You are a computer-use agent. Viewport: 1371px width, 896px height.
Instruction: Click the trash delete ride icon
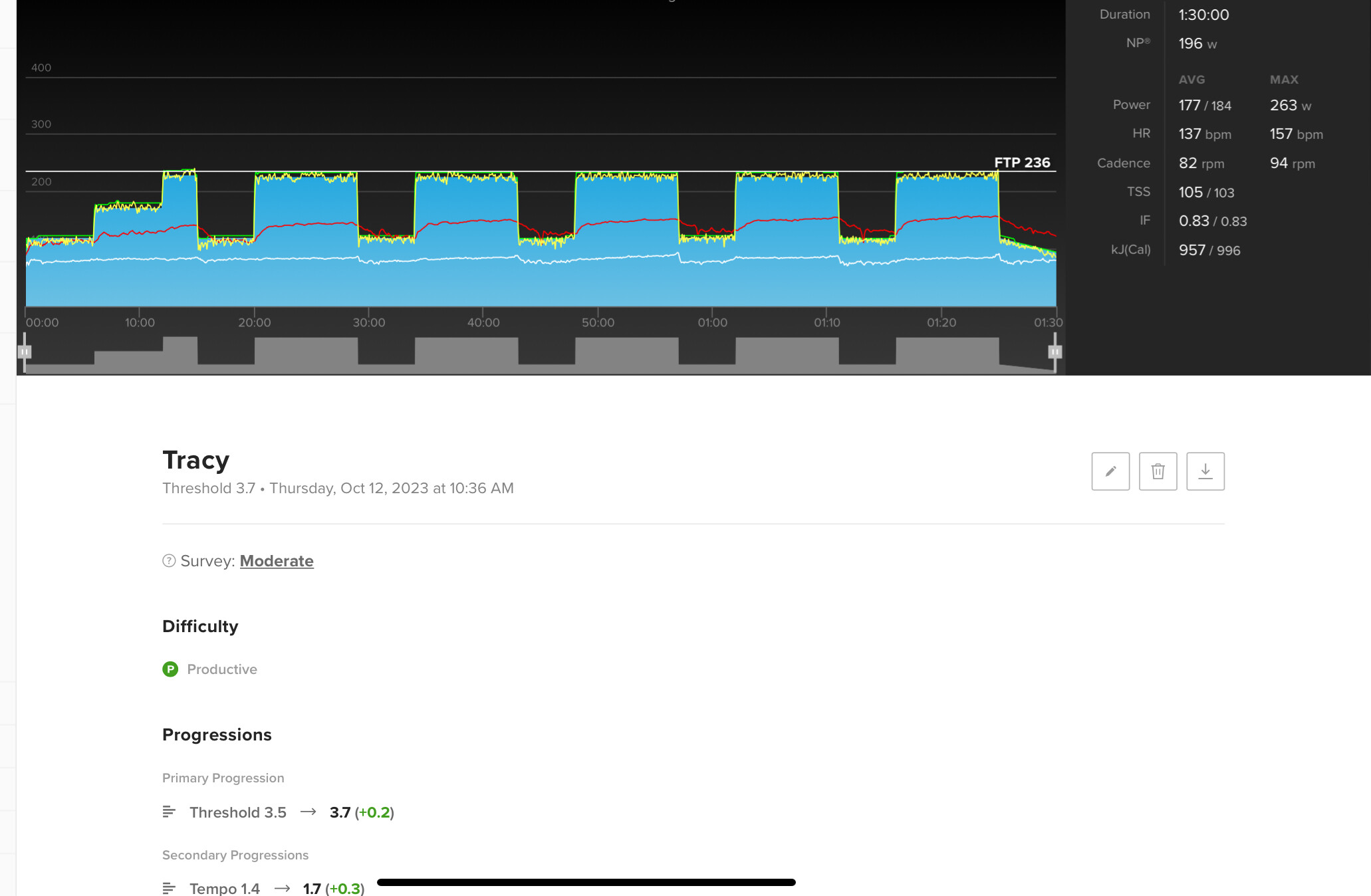pyautogui.click(x=1158, y=471)
